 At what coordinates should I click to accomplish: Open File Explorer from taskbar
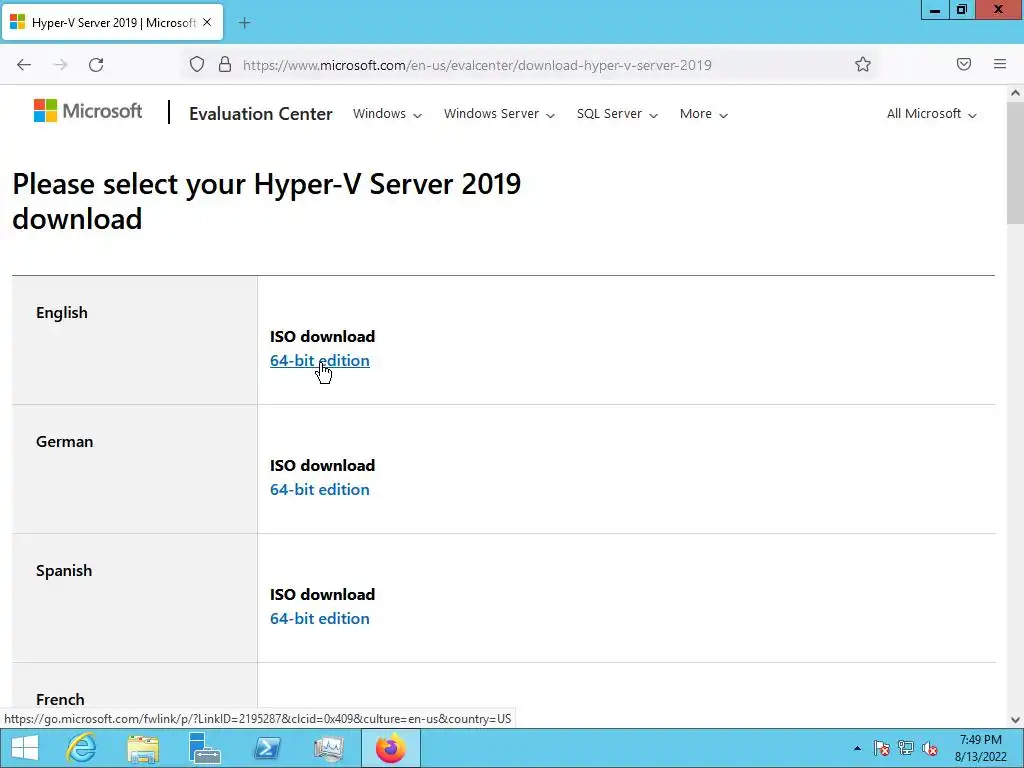tap(143, 748)
